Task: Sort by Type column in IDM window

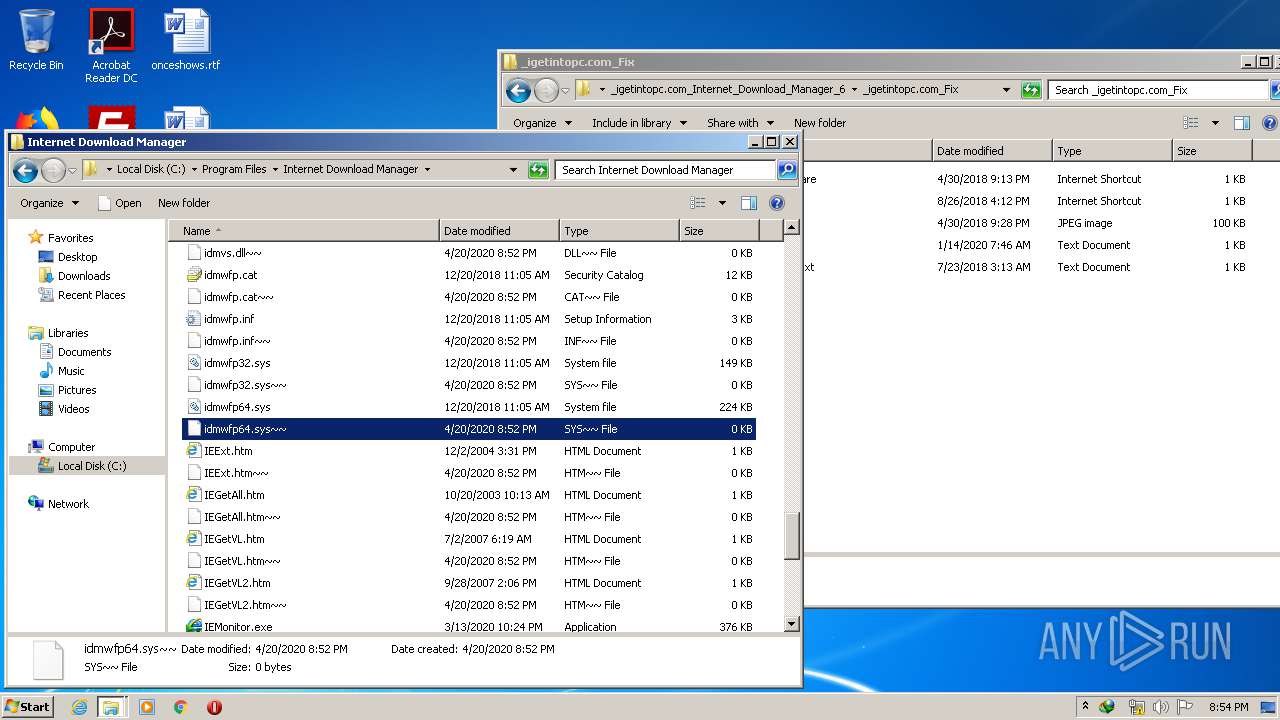Action: point(619,231)
